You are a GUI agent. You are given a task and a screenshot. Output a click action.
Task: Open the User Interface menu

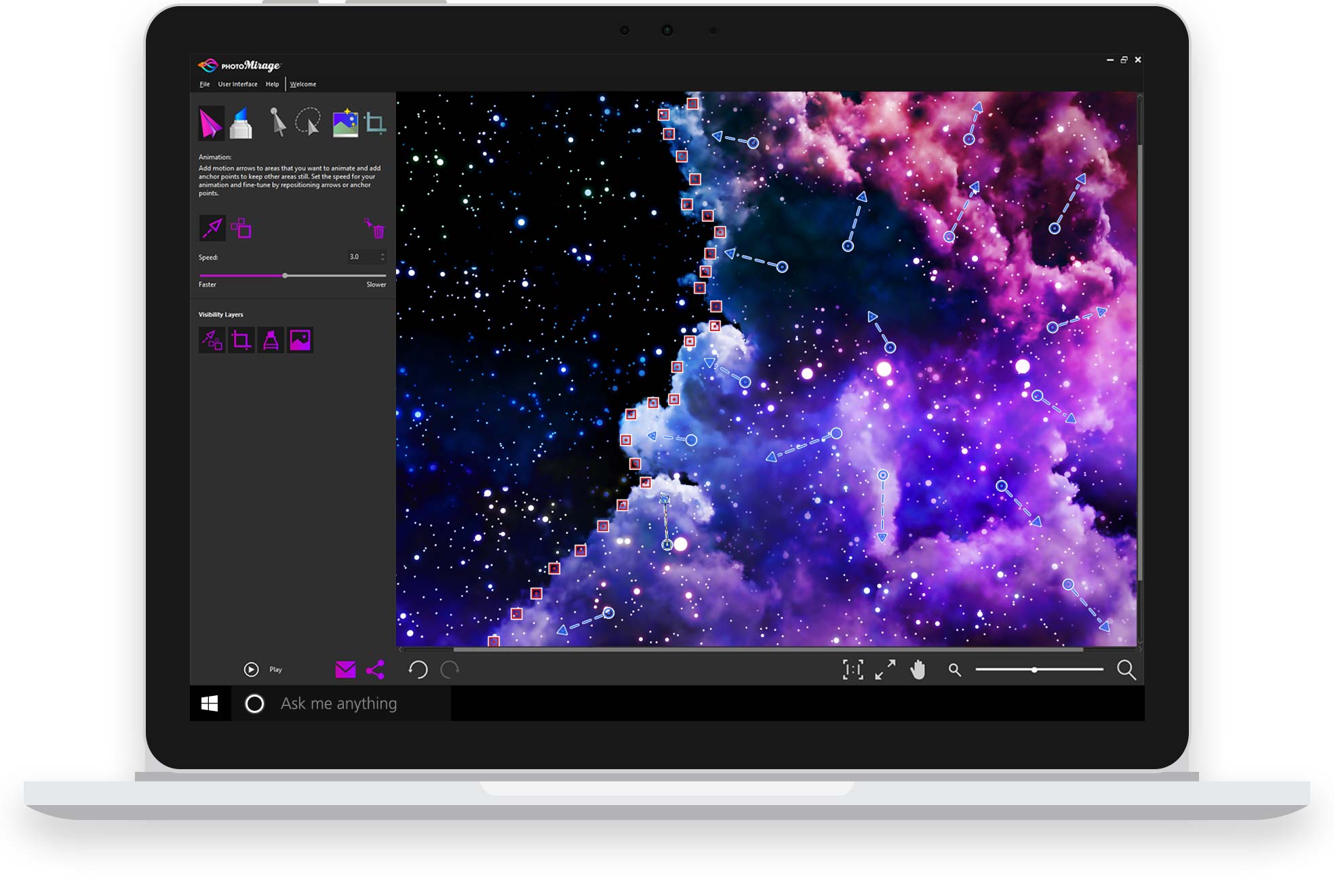236,84
